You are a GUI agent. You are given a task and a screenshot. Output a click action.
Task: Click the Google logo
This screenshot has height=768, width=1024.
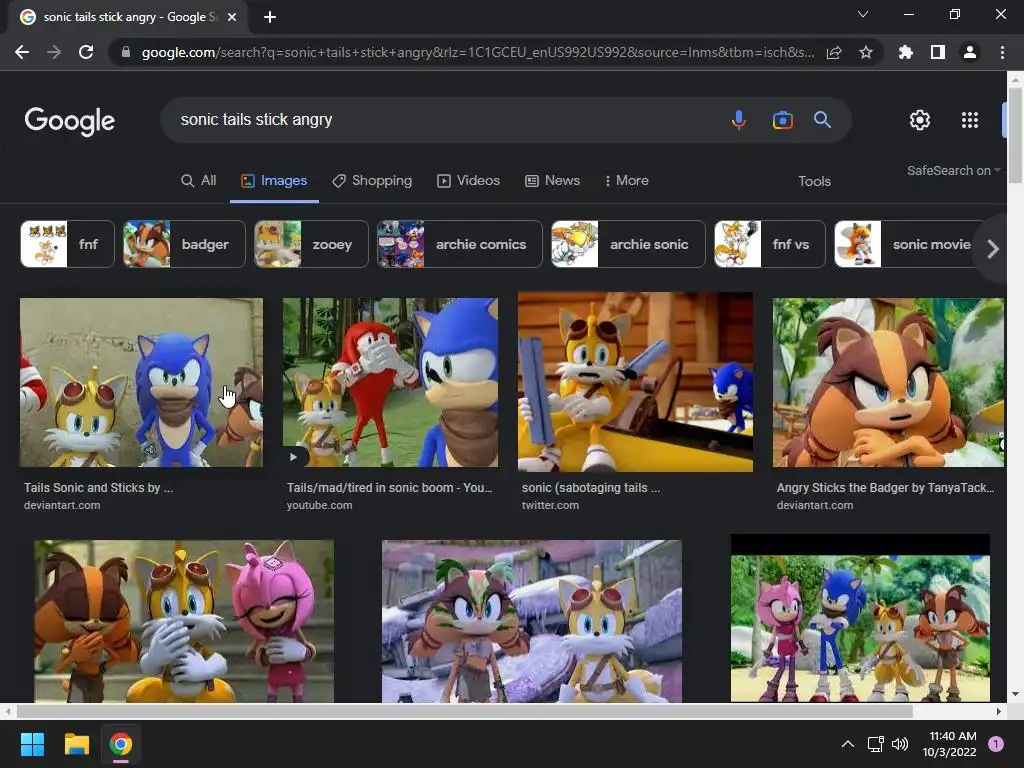pos(70,121)
